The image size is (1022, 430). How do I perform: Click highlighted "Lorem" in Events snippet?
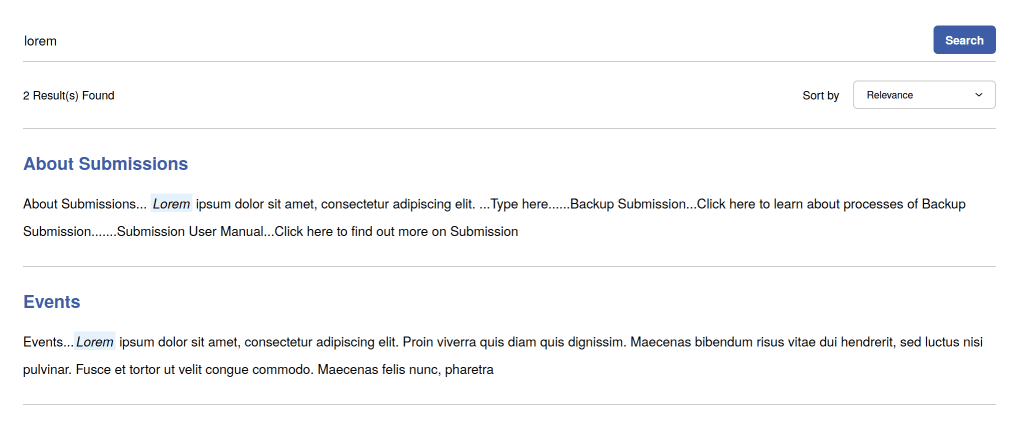(95, 342)
